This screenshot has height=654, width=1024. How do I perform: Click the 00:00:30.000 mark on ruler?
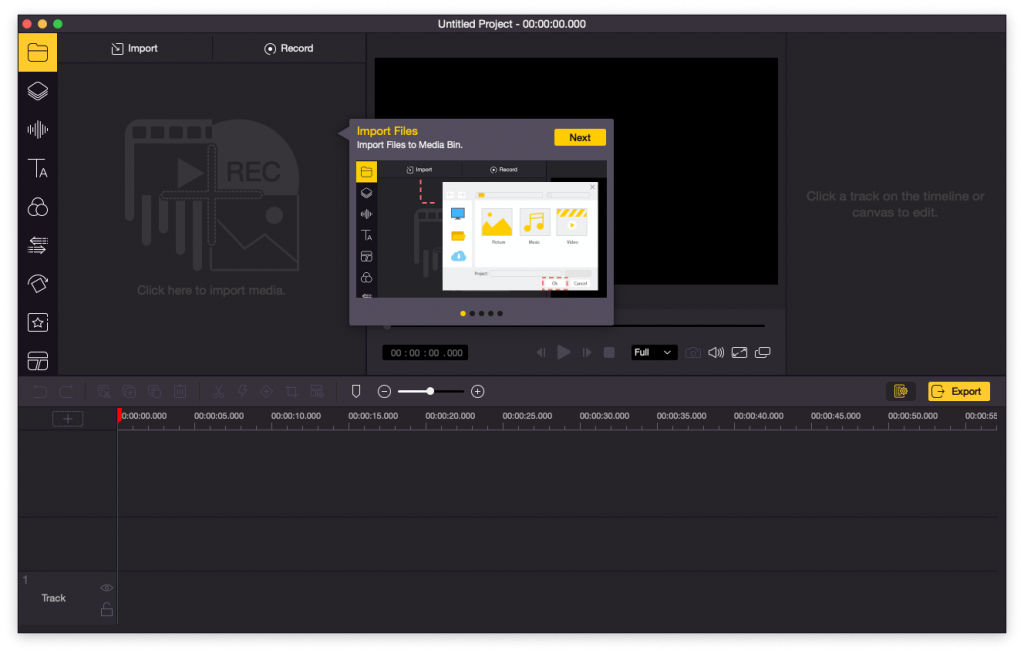(x=604, y=416)
